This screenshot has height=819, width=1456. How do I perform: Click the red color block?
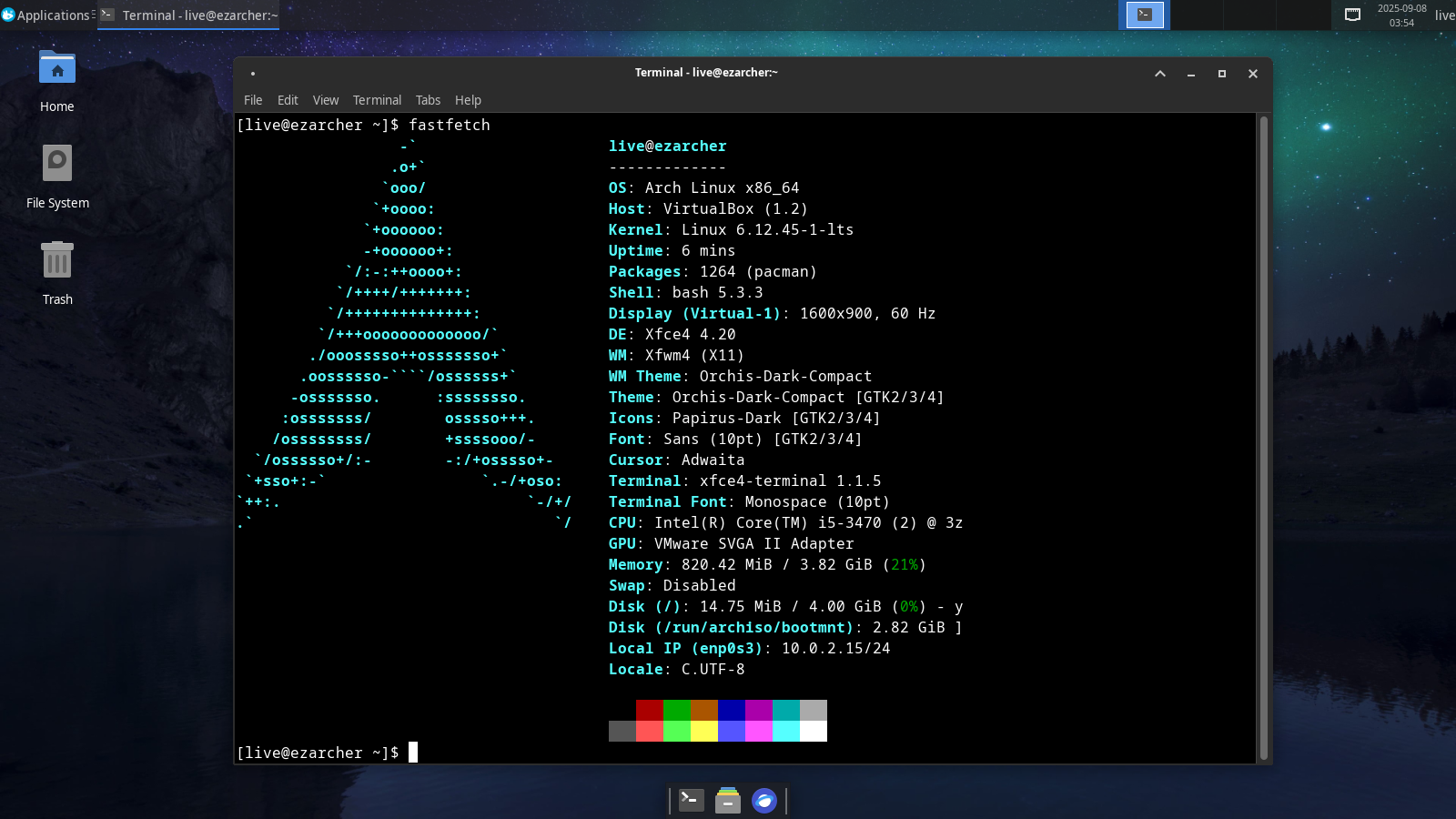650,710
